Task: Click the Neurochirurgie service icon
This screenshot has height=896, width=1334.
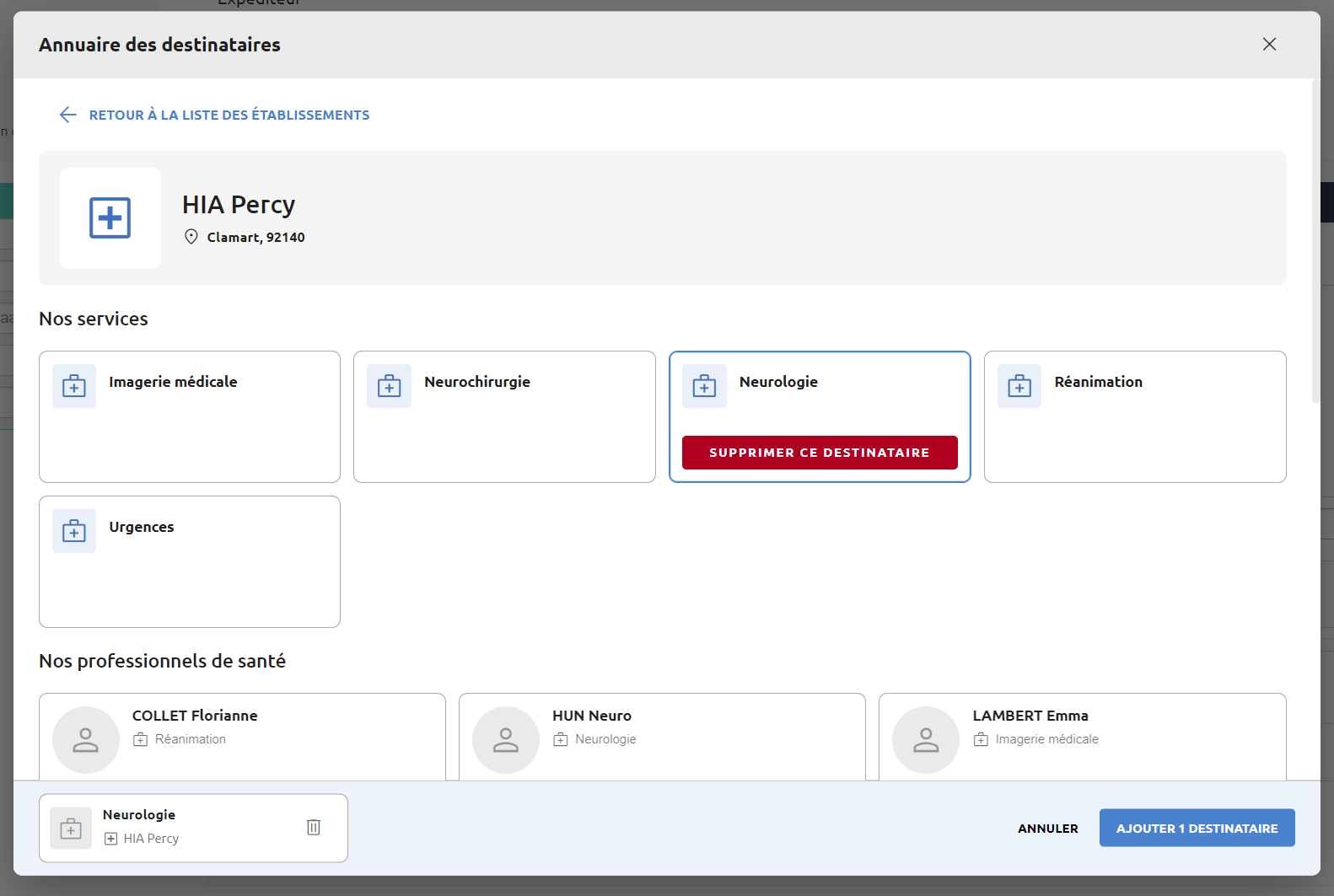Action: [x=389, y=386]
